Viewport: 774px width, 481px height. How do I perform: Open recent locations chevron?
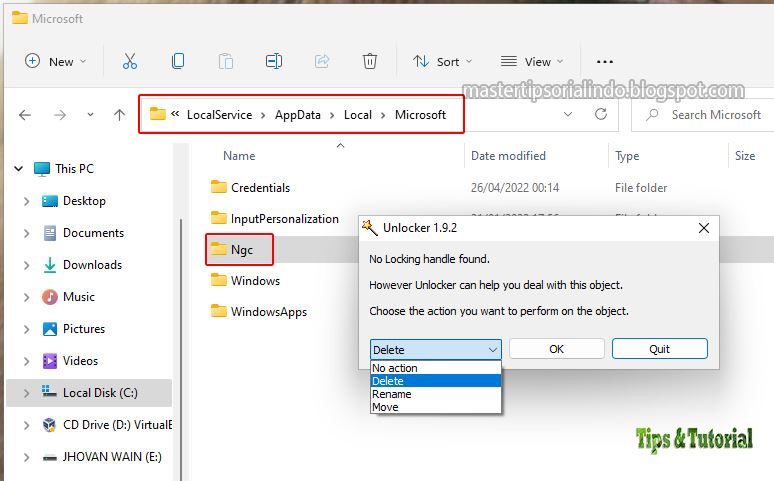(90, 115)
